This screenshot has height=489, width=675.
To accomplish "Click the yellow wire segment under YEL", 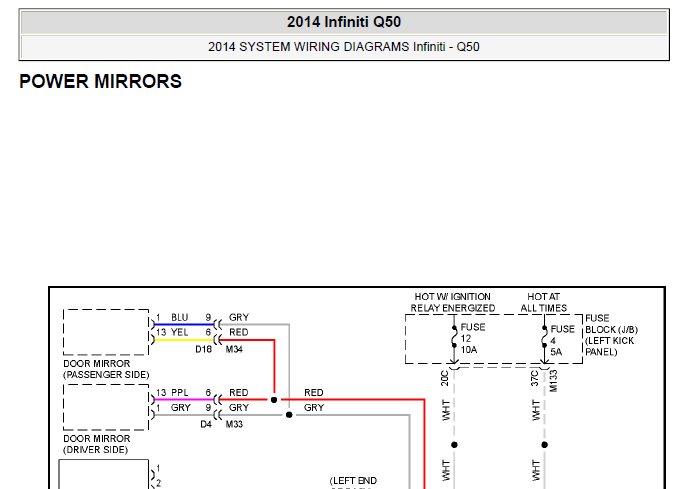I will 184,340.
